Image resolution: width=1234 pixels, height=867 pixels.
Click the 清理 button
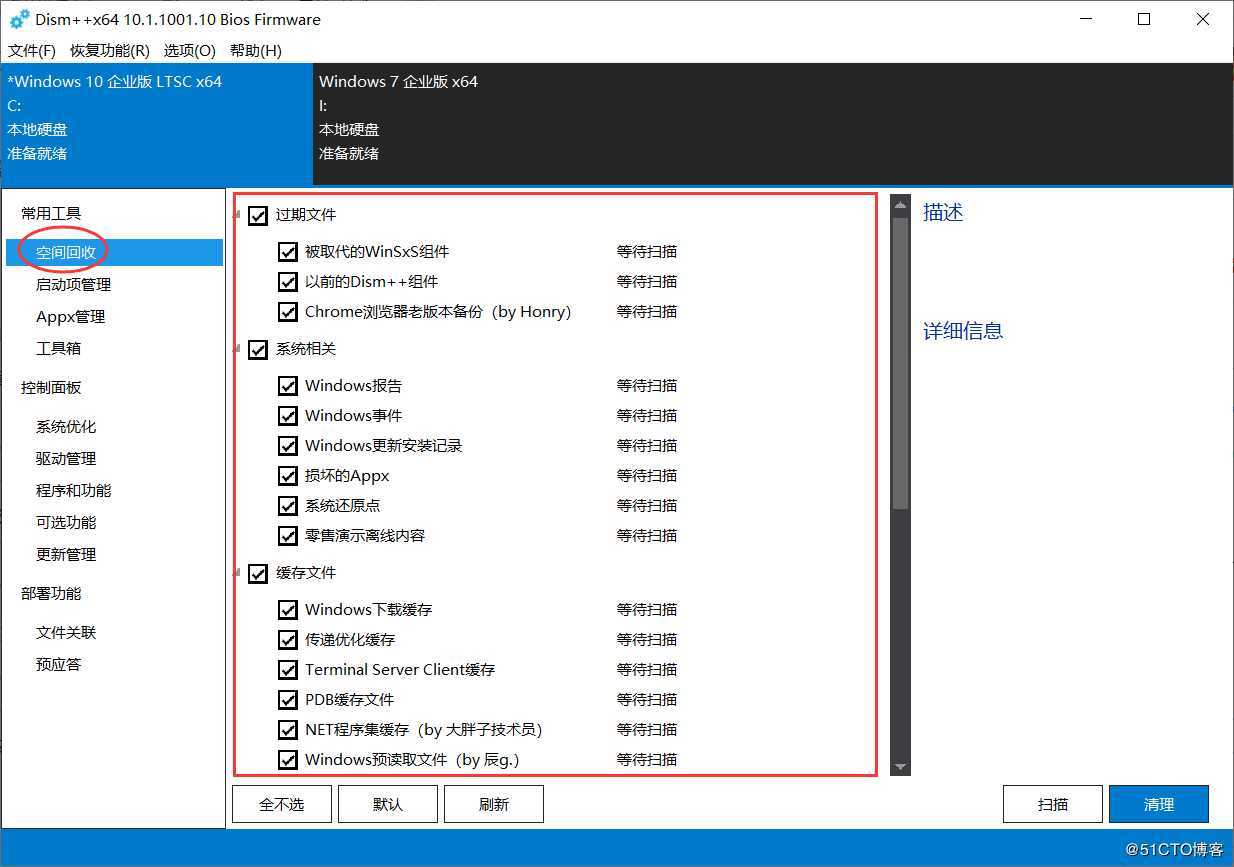click(1159, 804)
